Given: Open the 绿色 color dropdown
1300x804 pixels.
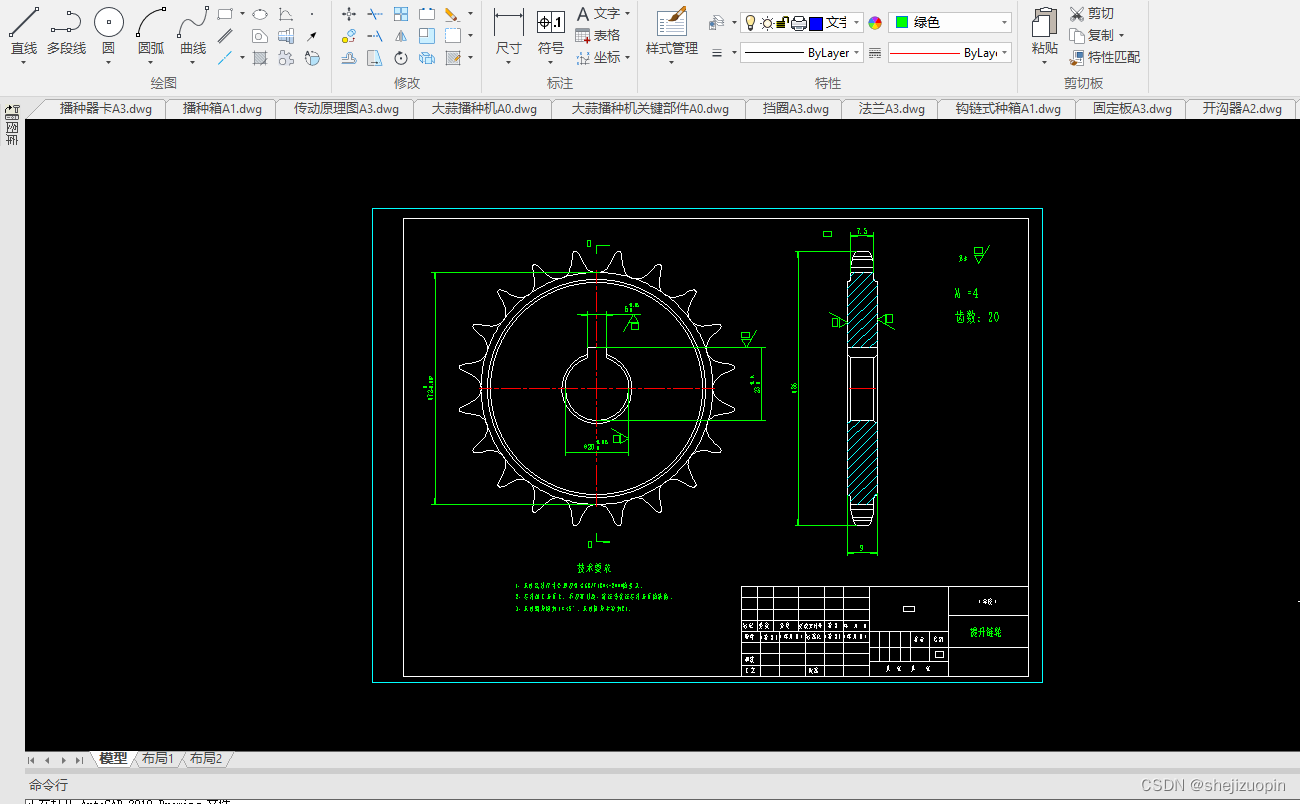Looking at the screenshot, I should pos(950,22).
